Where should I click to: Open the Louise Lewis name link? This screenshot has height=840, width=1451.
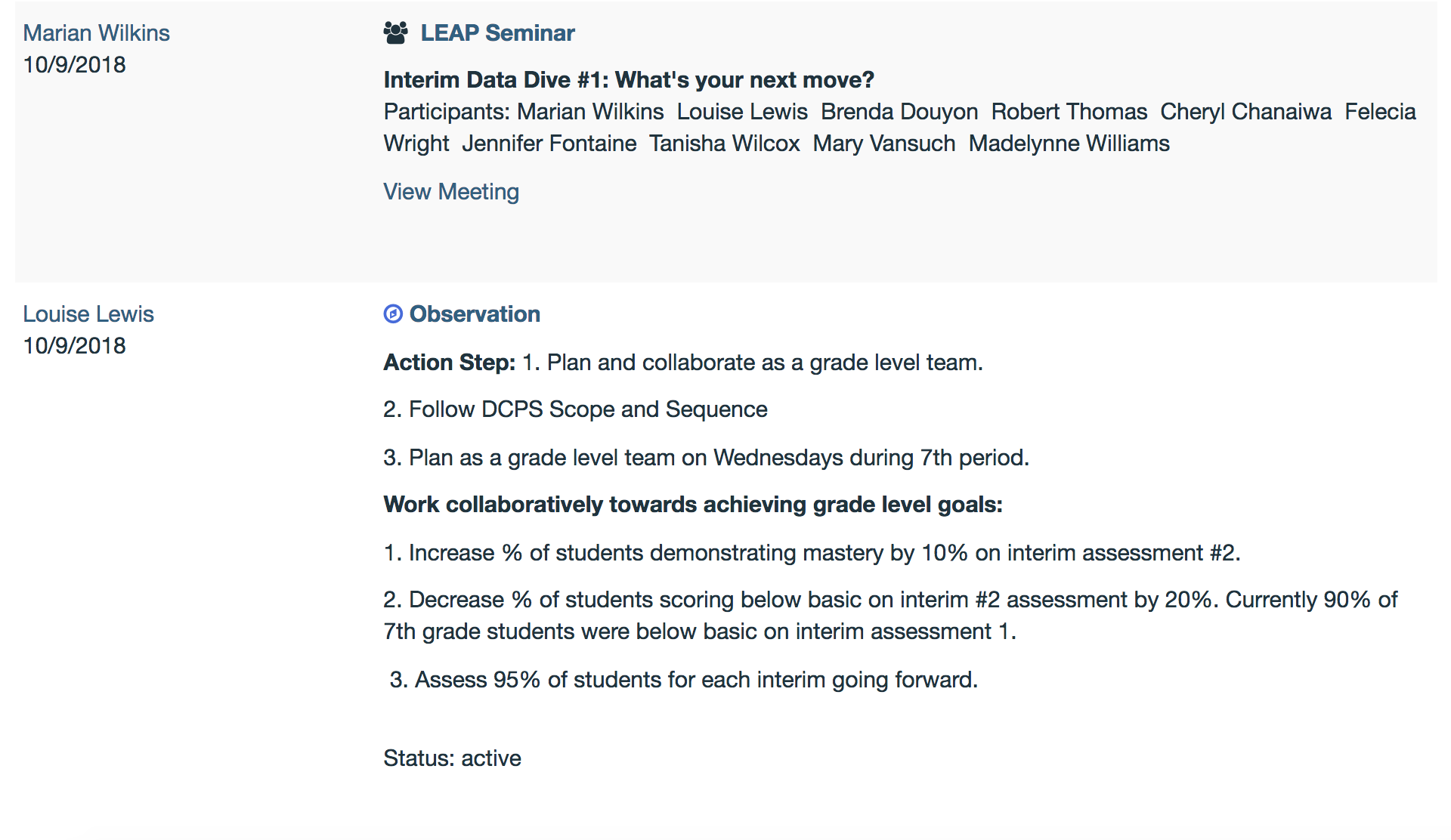coord(88,314)
